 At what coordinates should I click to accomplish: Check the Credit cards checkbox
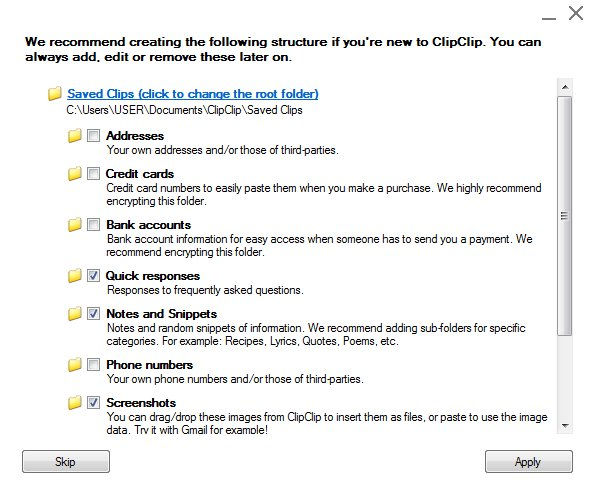tap(93, 173)
